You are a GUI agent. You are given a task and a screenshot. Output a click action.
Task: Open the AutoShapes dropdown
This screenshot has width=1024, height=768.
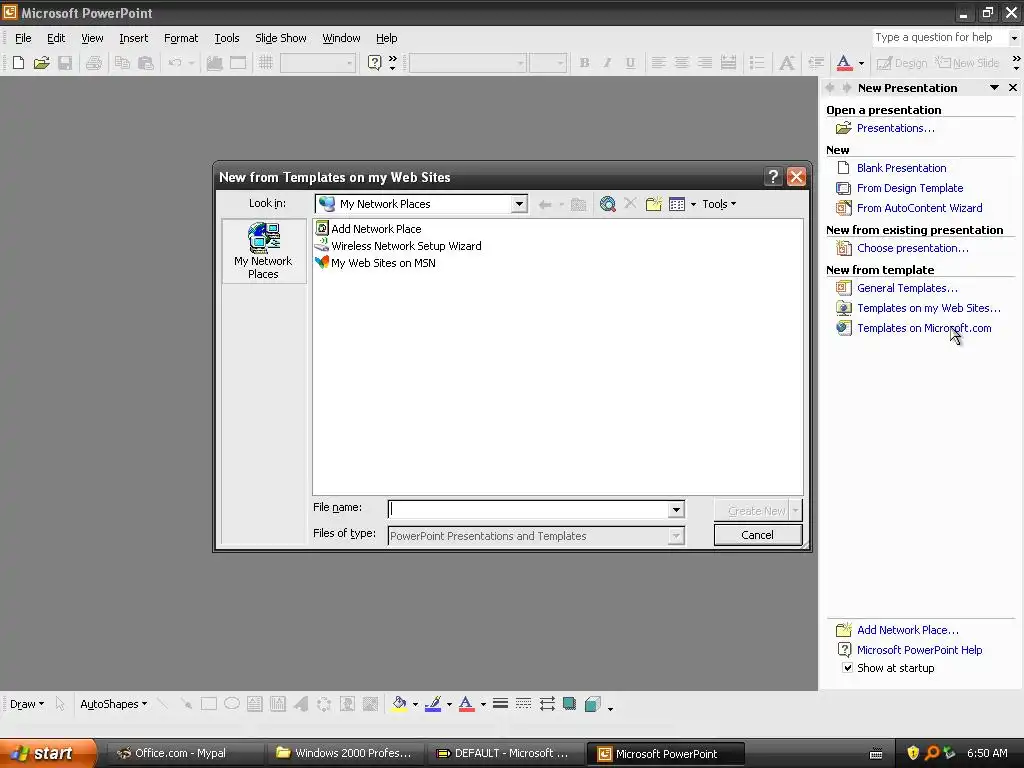(114, 704)
